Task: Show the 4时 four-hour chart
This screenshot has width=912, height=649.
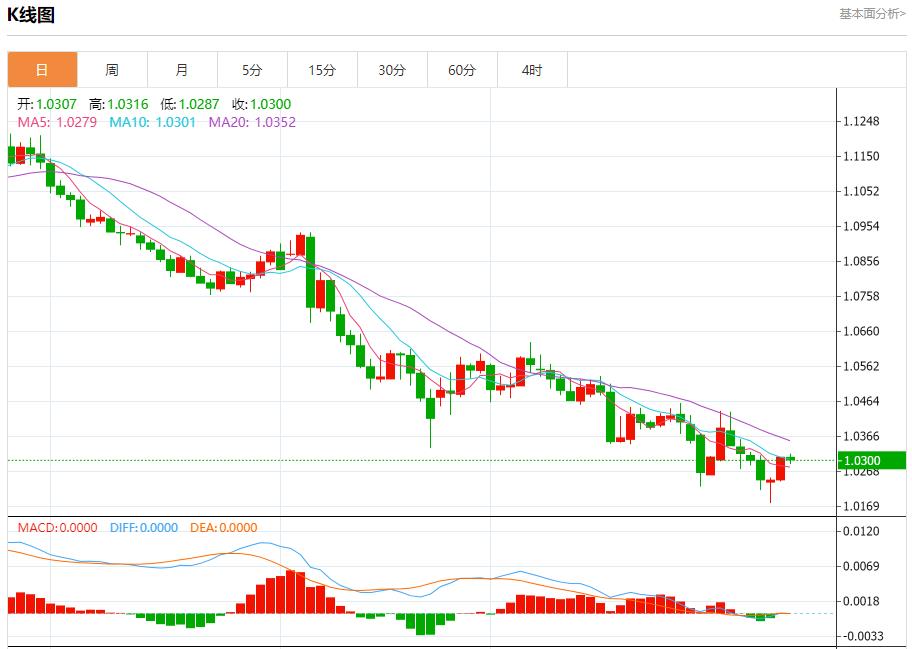Action: [x=532, y=70]
